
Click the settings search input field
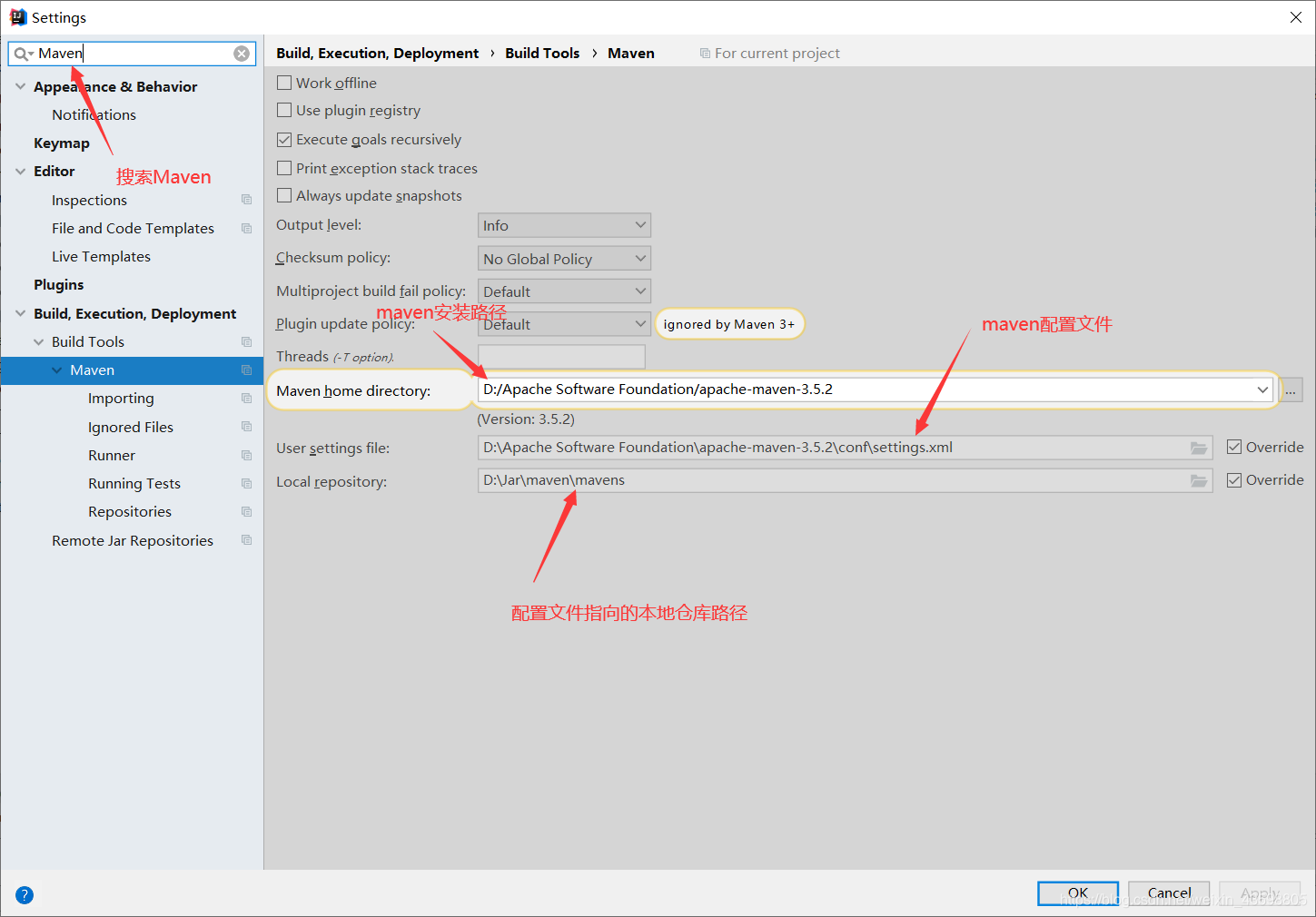click(133, 54)
